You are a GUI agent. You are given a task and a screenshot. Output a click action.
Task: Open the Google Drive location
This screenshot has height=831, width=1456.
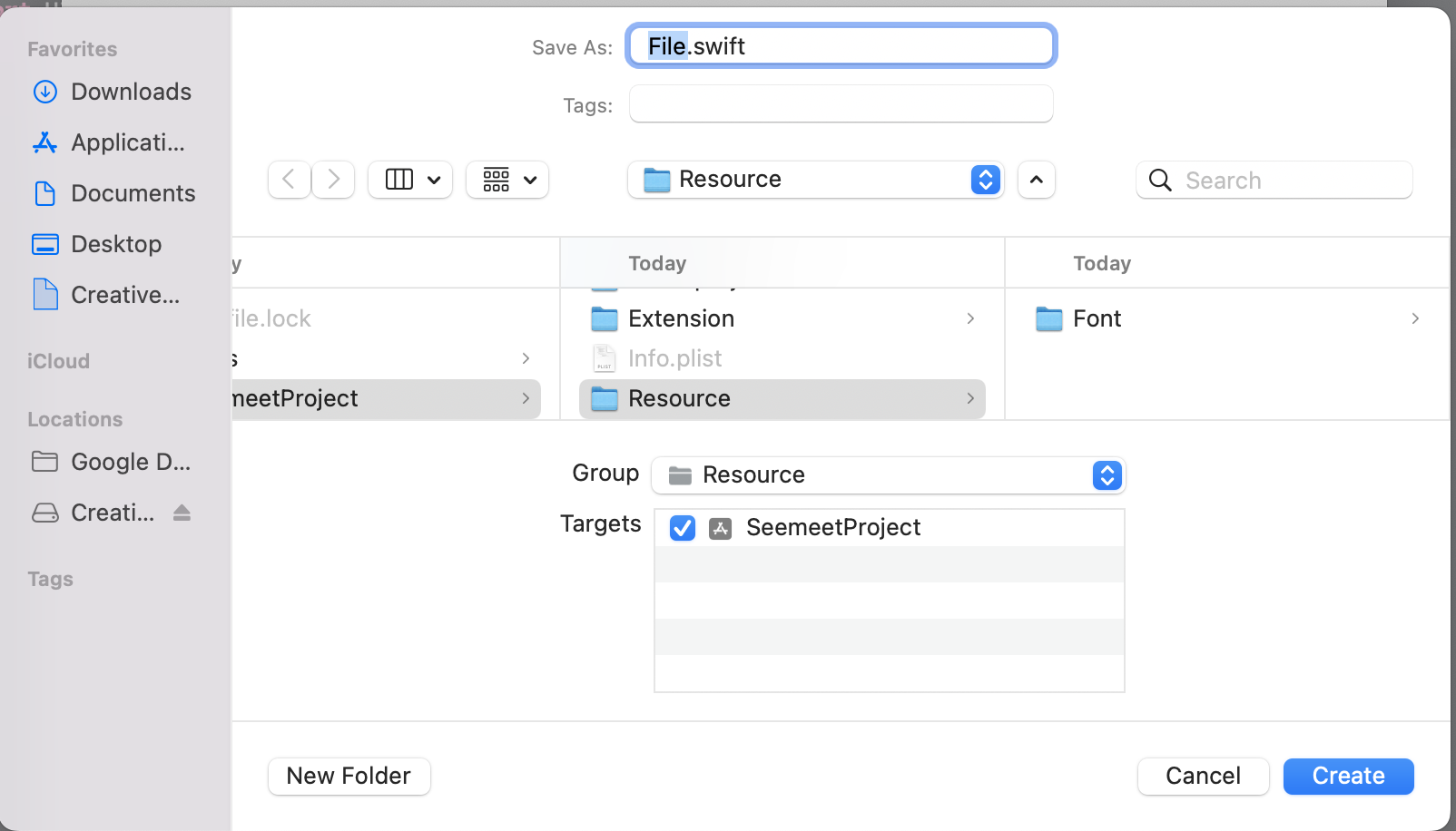pyautogui.click(x=130, y=462)
